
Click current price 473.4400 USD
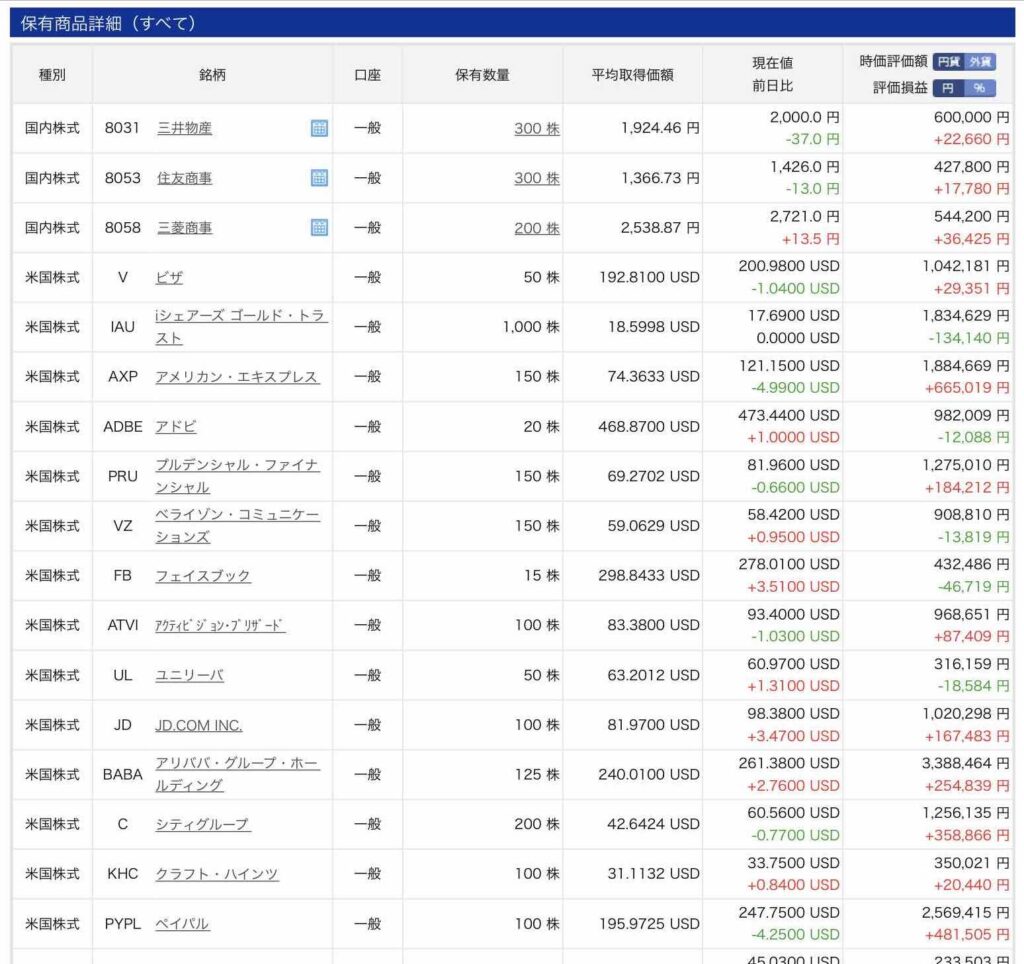(789, 415)
